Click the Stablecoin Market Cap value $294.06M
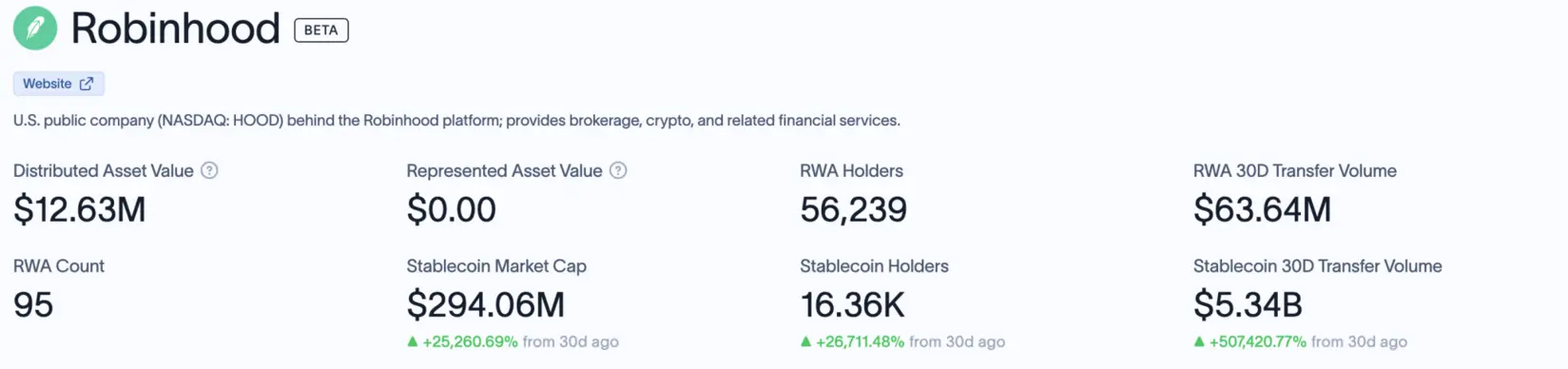Image resolution: width=1568 pixels, height=369 pixels. 486,304
